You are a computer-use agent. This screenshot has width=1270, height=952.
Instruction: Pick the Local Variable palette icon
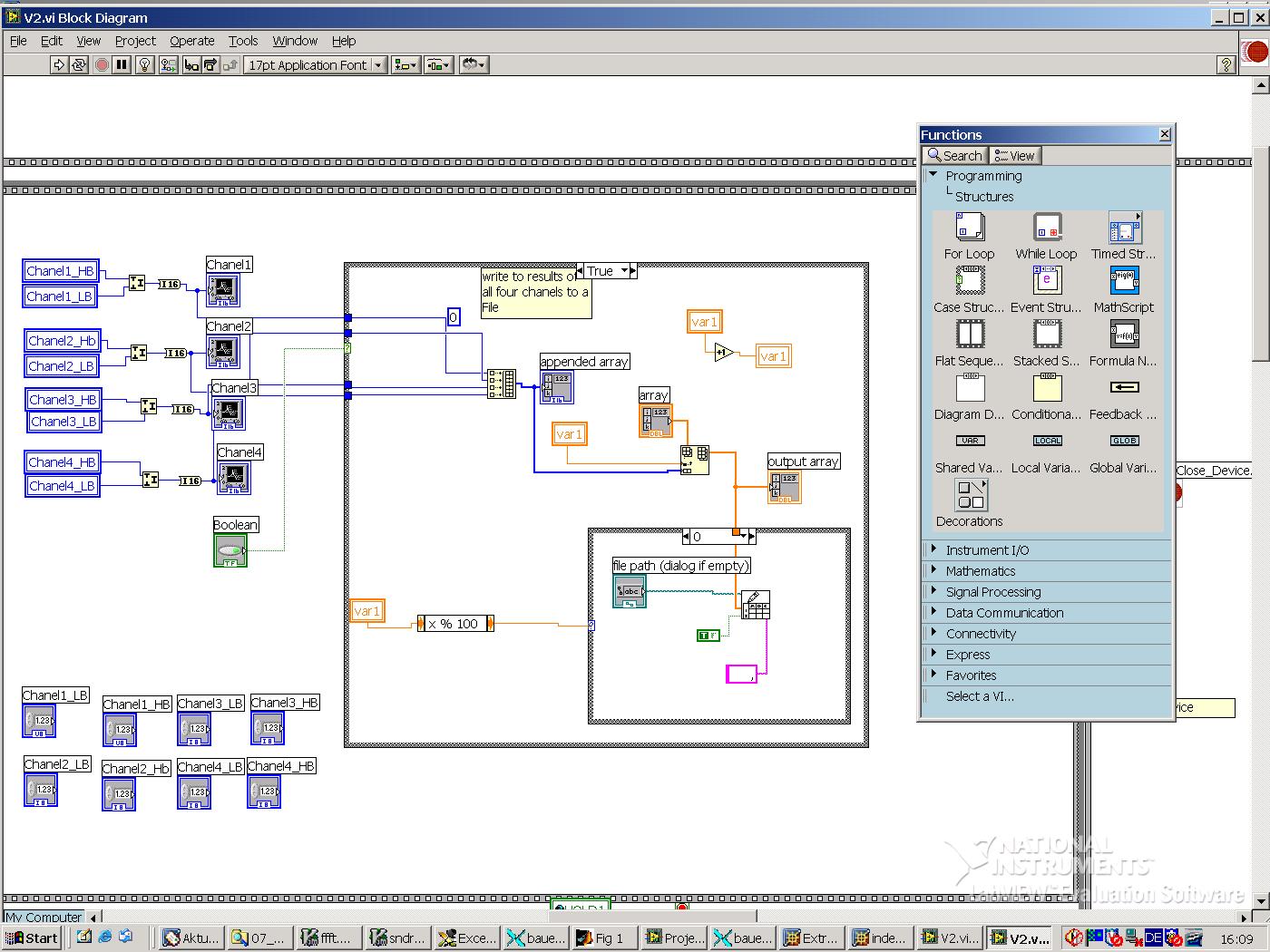coord(1047,442)
